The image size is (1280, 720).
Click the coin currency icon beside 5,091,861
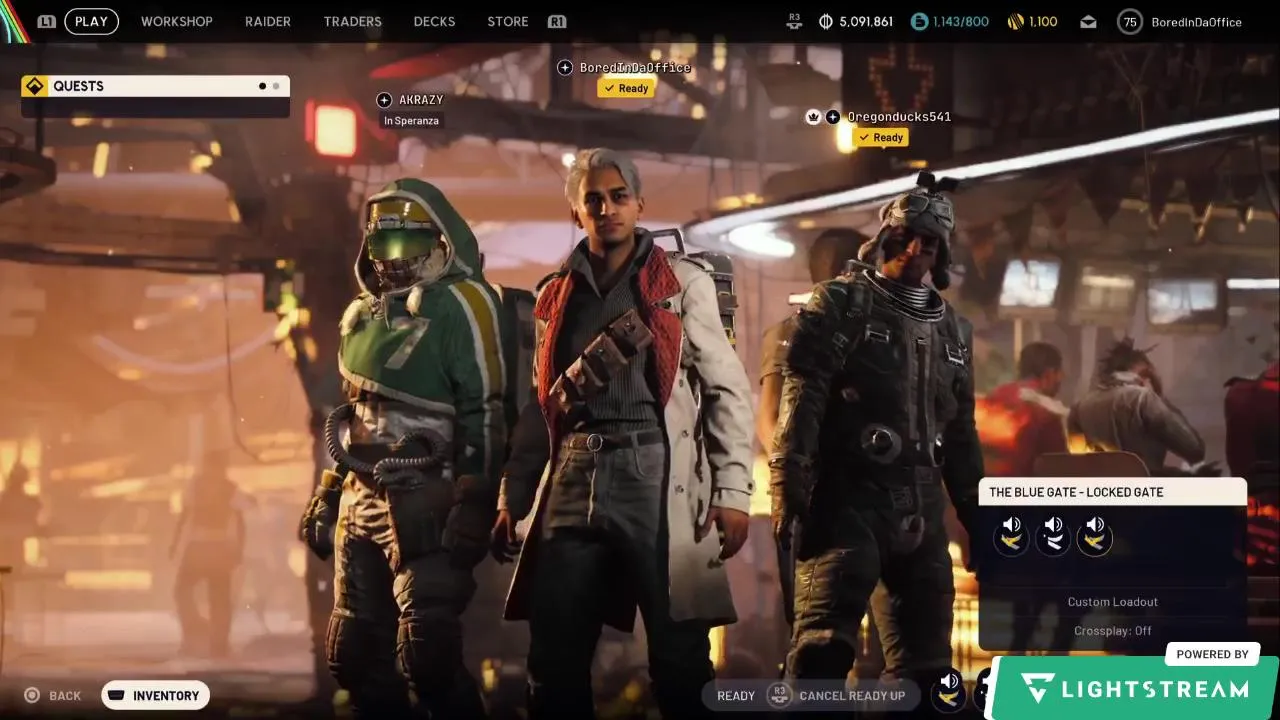pyautogui.click(x=826, y=21)
